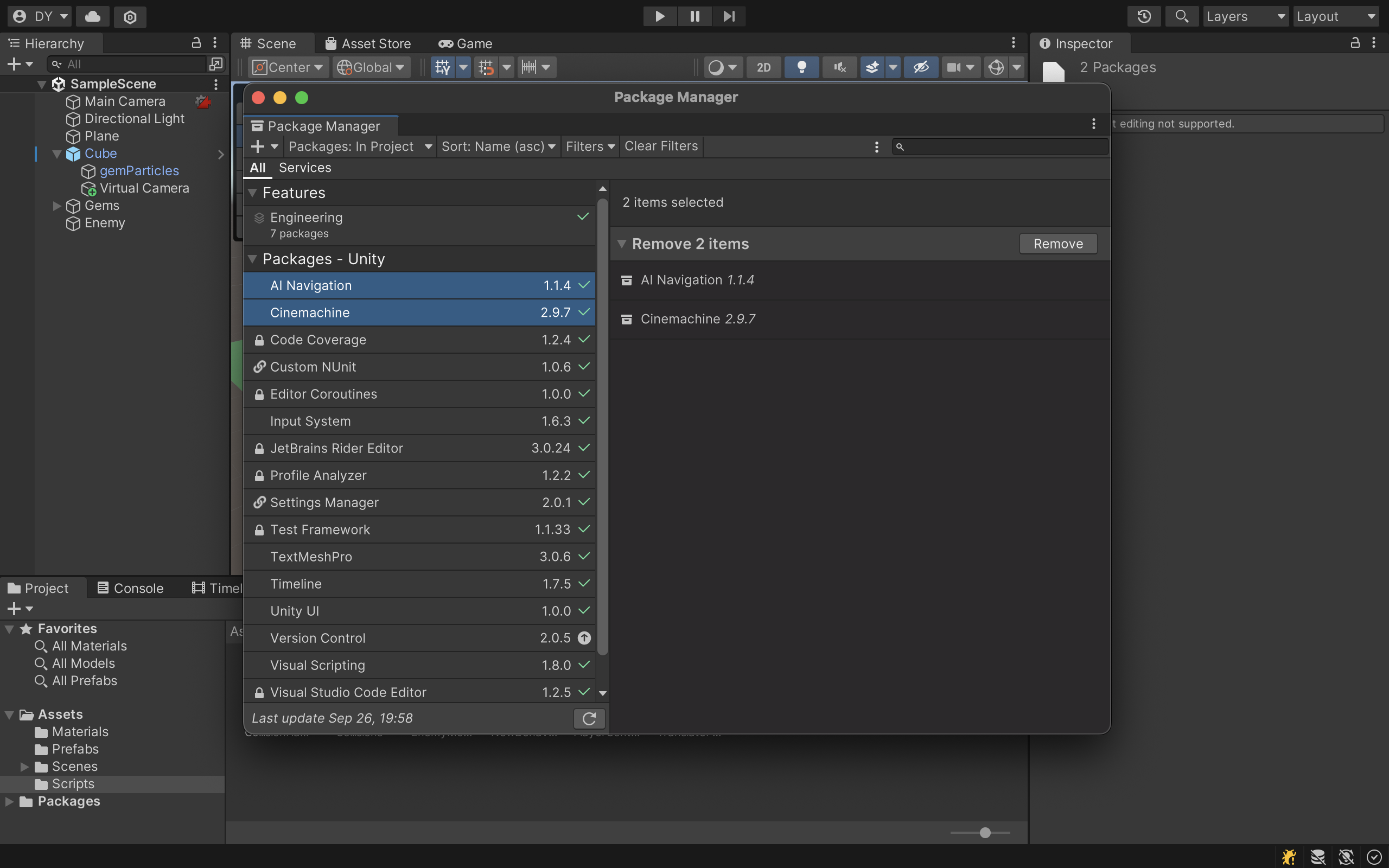1389x868 pixels.
Task: Open the Package Manager tab options menu
Action: (1093, 124)
